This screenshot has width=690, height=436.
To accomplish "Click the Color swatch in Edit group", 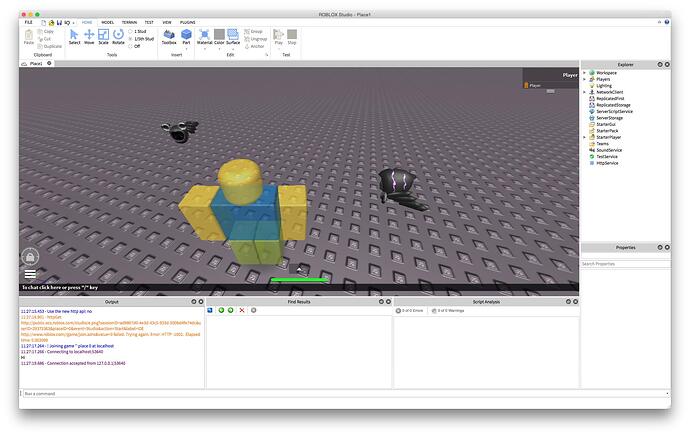I will coord(219,37).
